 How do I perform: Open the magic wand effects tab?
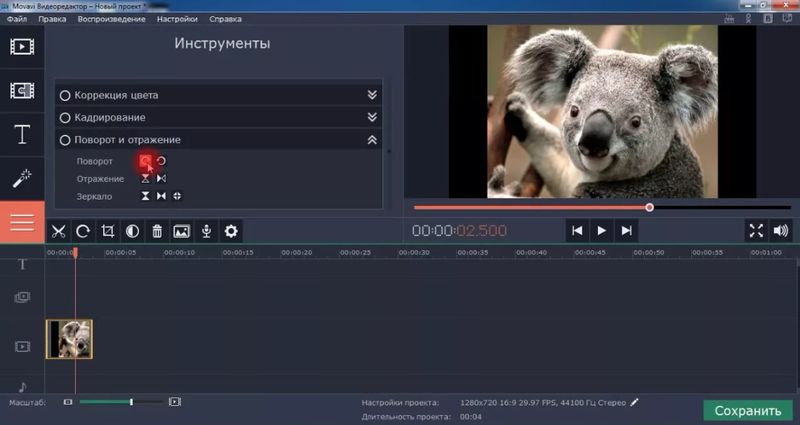pyautogui.click(x=22, y=178)
